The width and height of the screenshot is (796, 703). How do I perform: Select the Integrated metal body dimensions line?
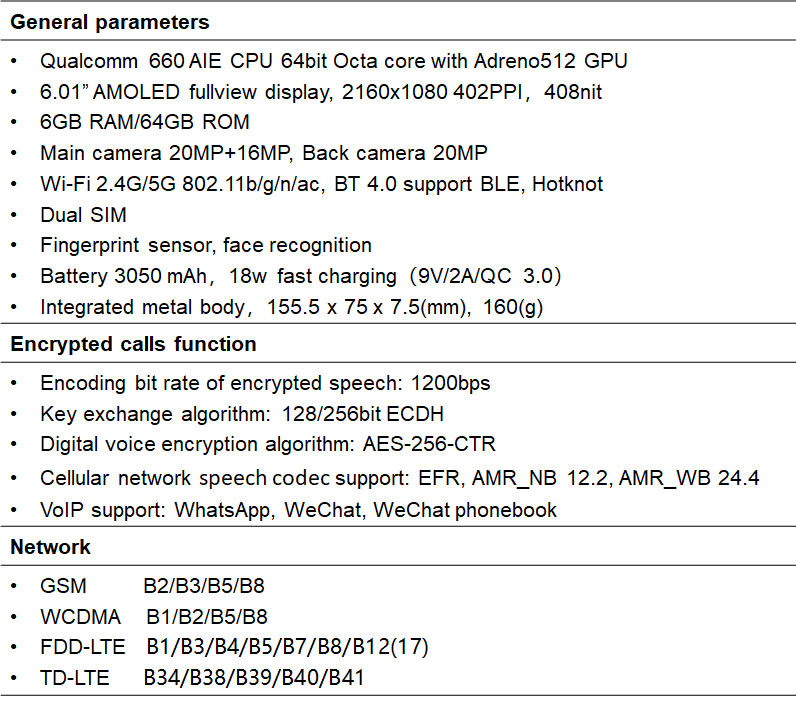tap(291, 307)
